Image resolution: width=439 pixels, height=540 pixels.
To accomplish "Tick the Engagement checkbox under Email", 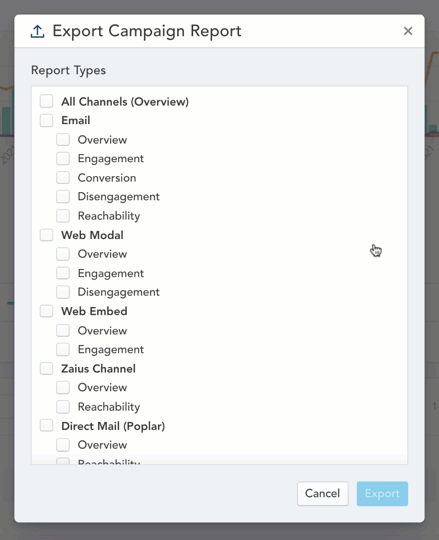I will (x=63, y=158).
